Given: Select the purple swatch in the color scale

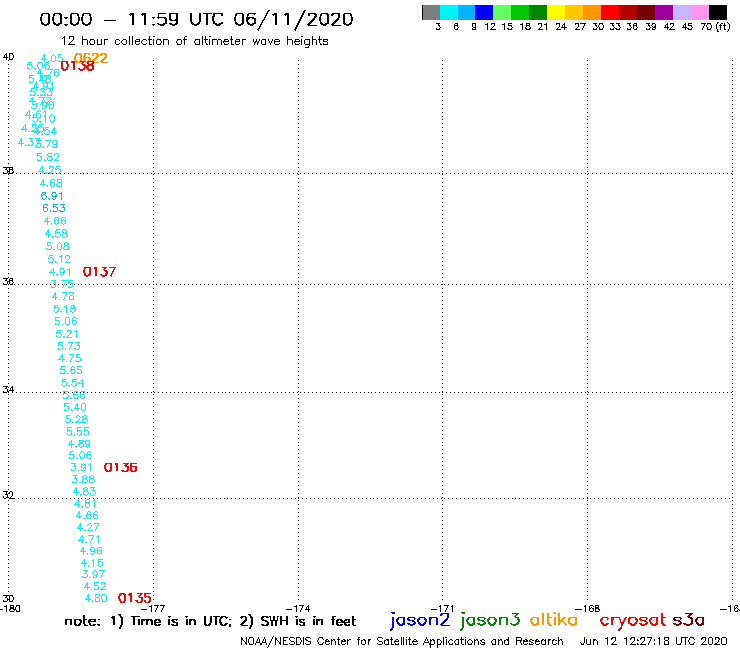Looking at the screenshot, I should [664, 12].
